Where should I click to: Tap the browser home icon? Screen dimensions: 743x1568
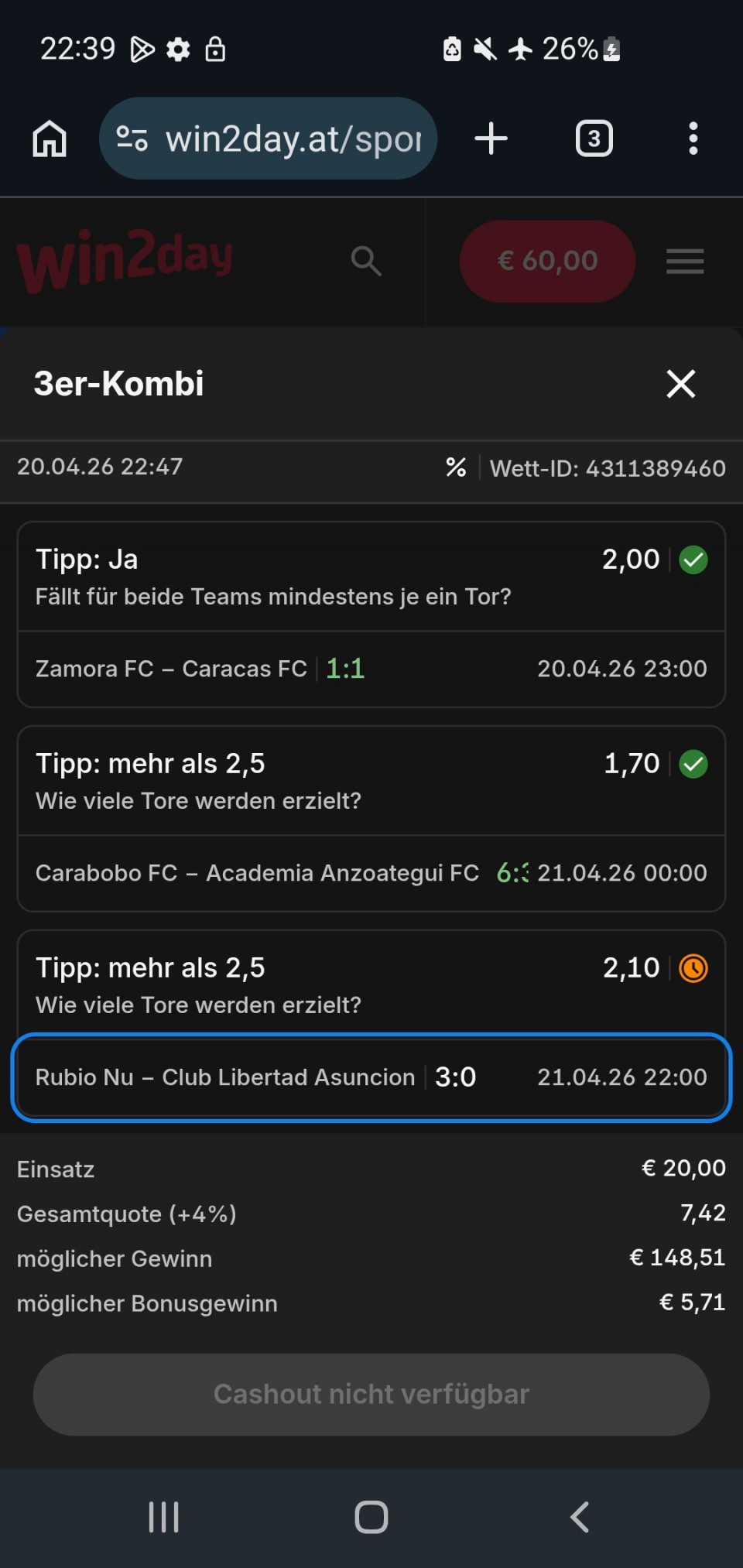pos(50,139)
